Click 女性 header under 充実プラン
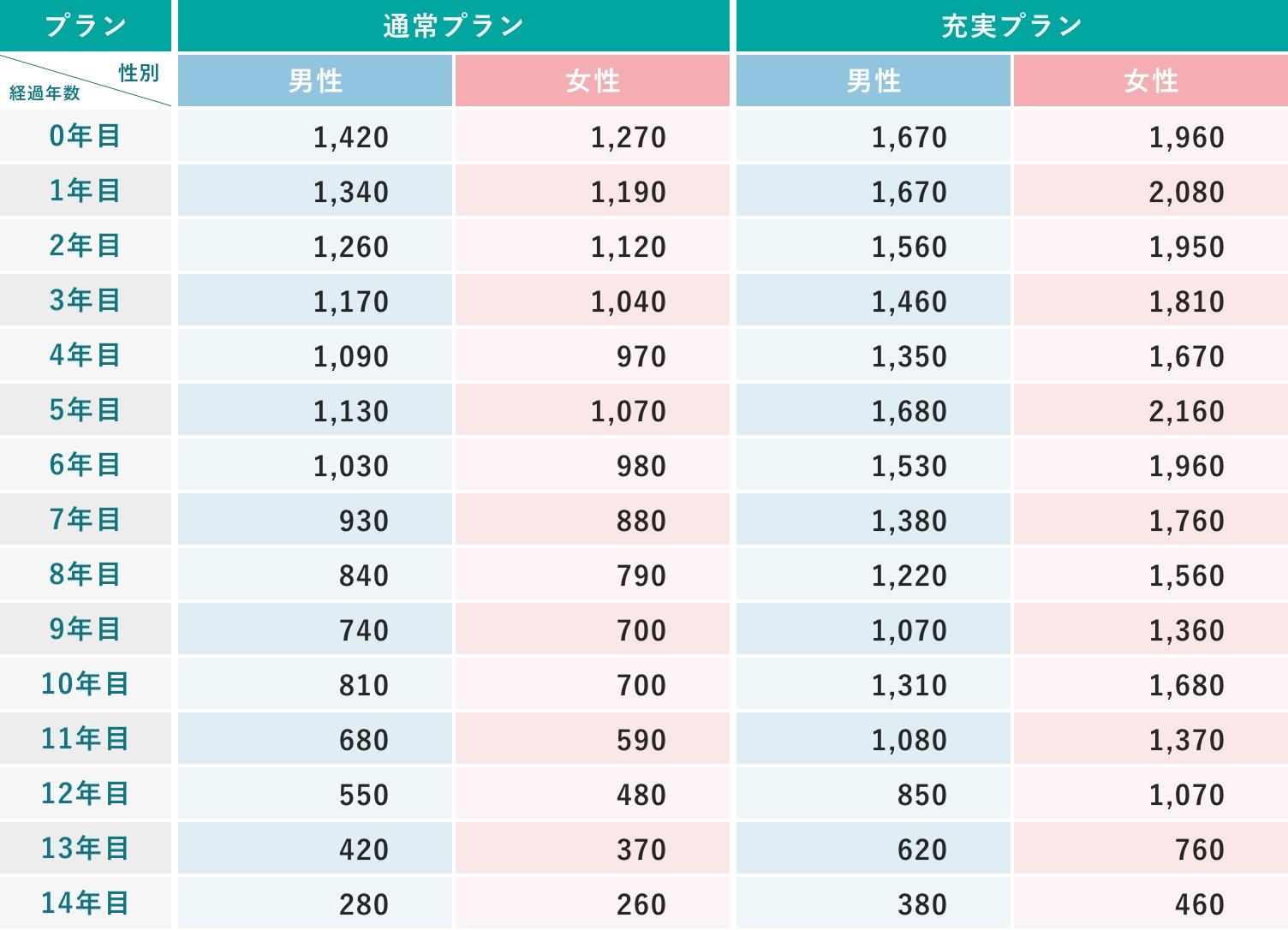The height and width of the screenshot is (930, 1288). [1151, 81]
